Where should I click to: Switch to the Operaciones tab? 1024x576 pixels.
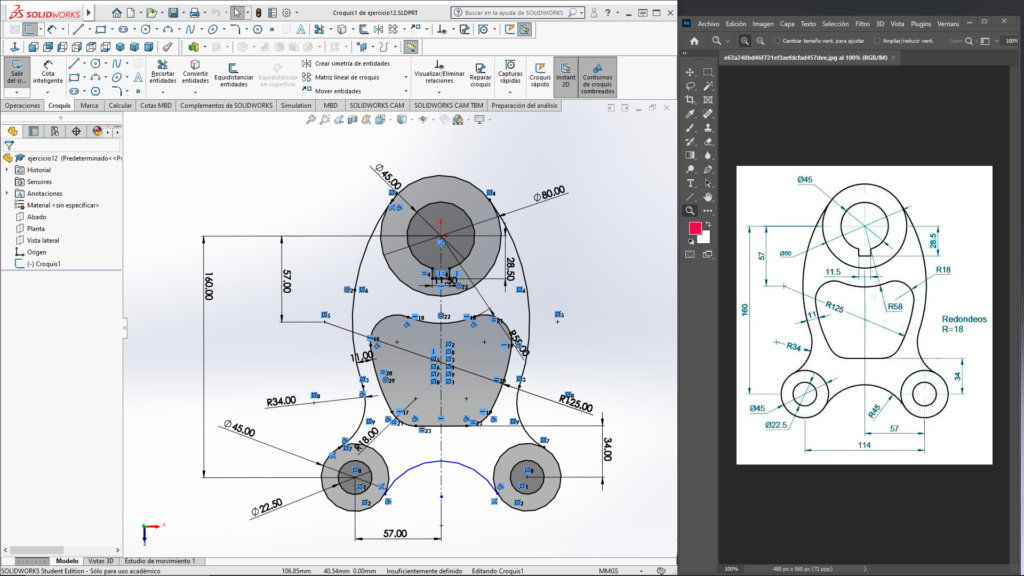pyautogui.click(x=22, y=105)
